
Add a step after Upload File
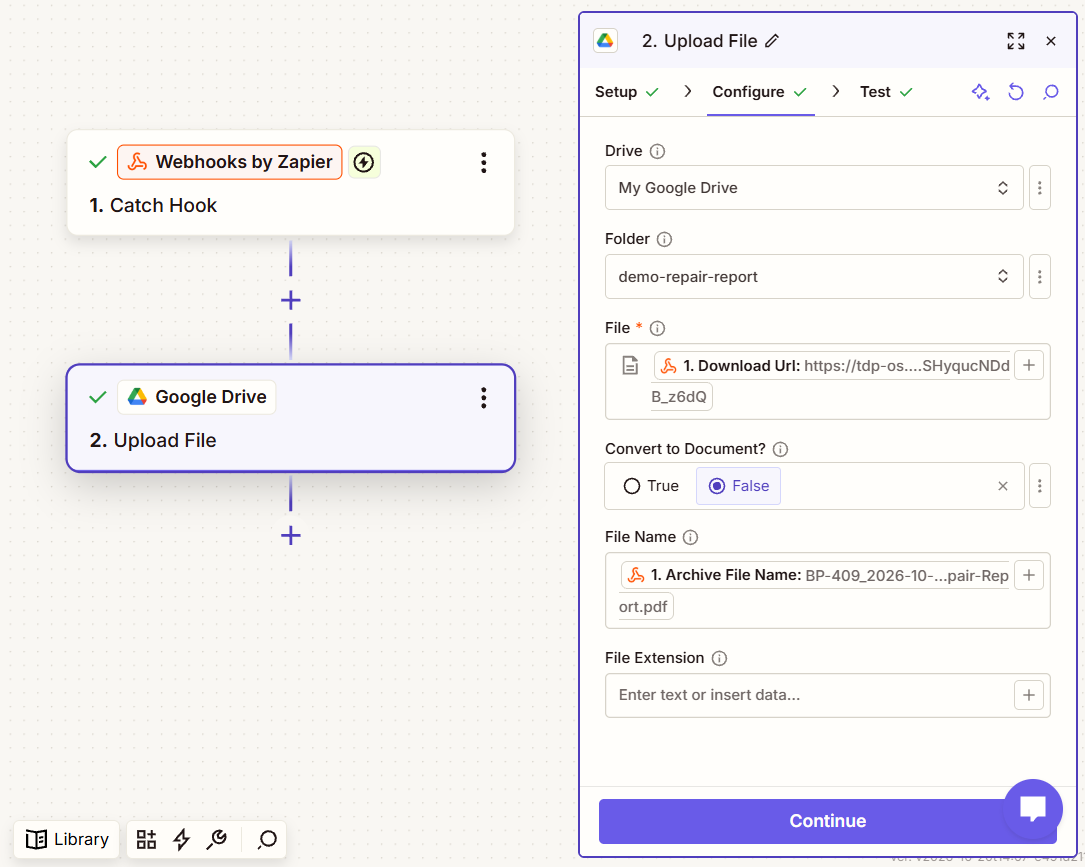point(291,535)
